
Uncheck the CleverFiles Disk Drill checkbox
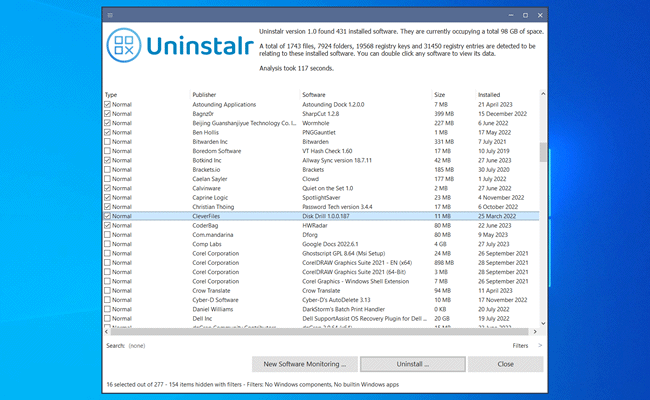[x=107, y=216]
